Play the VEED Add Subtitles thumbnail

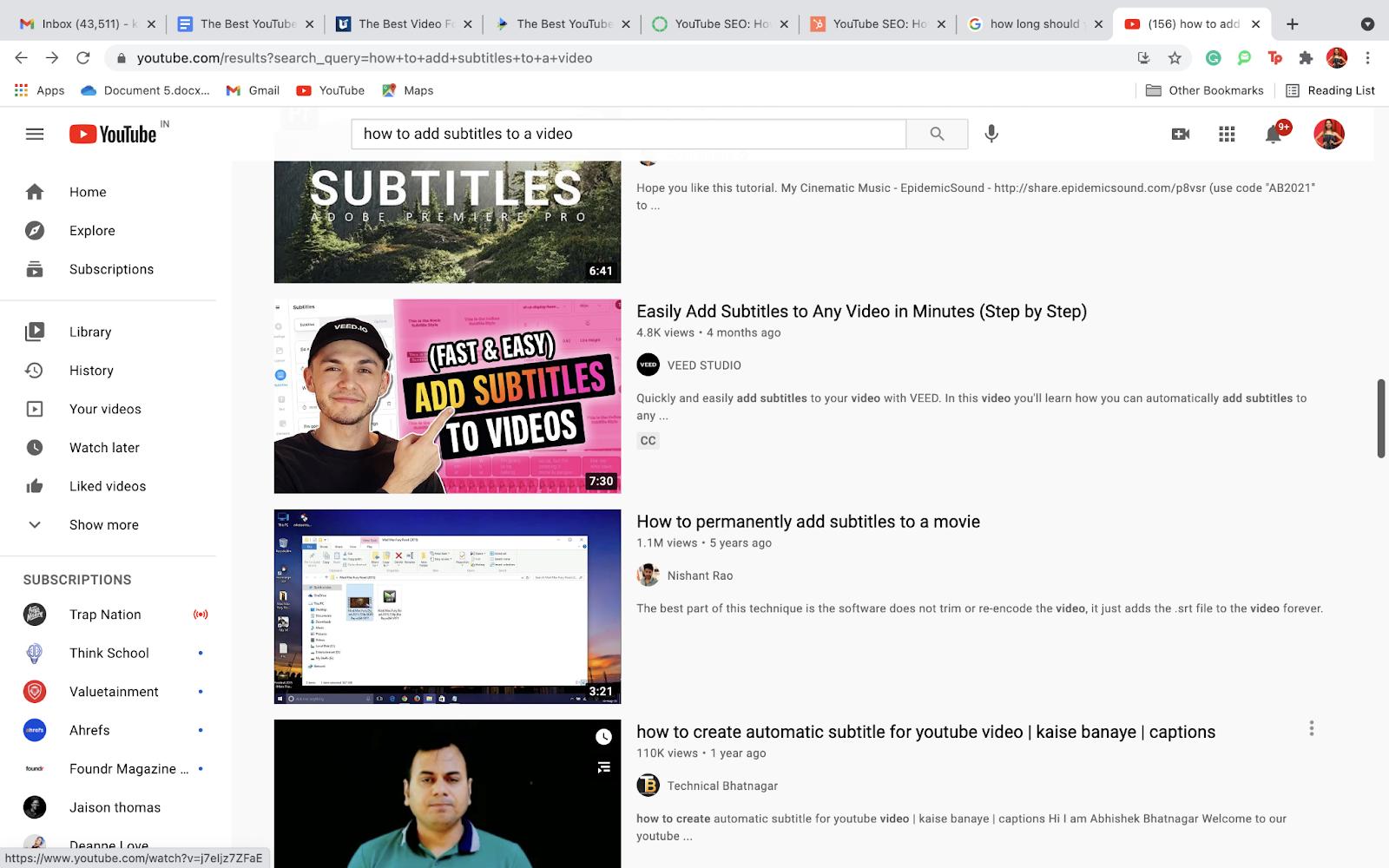[447, 397]
